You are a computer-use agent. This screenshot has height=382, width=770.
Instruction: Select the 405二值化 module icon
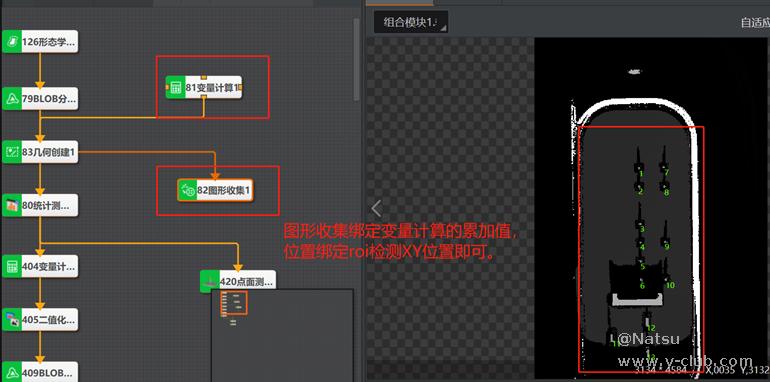(x=12, y=320)
